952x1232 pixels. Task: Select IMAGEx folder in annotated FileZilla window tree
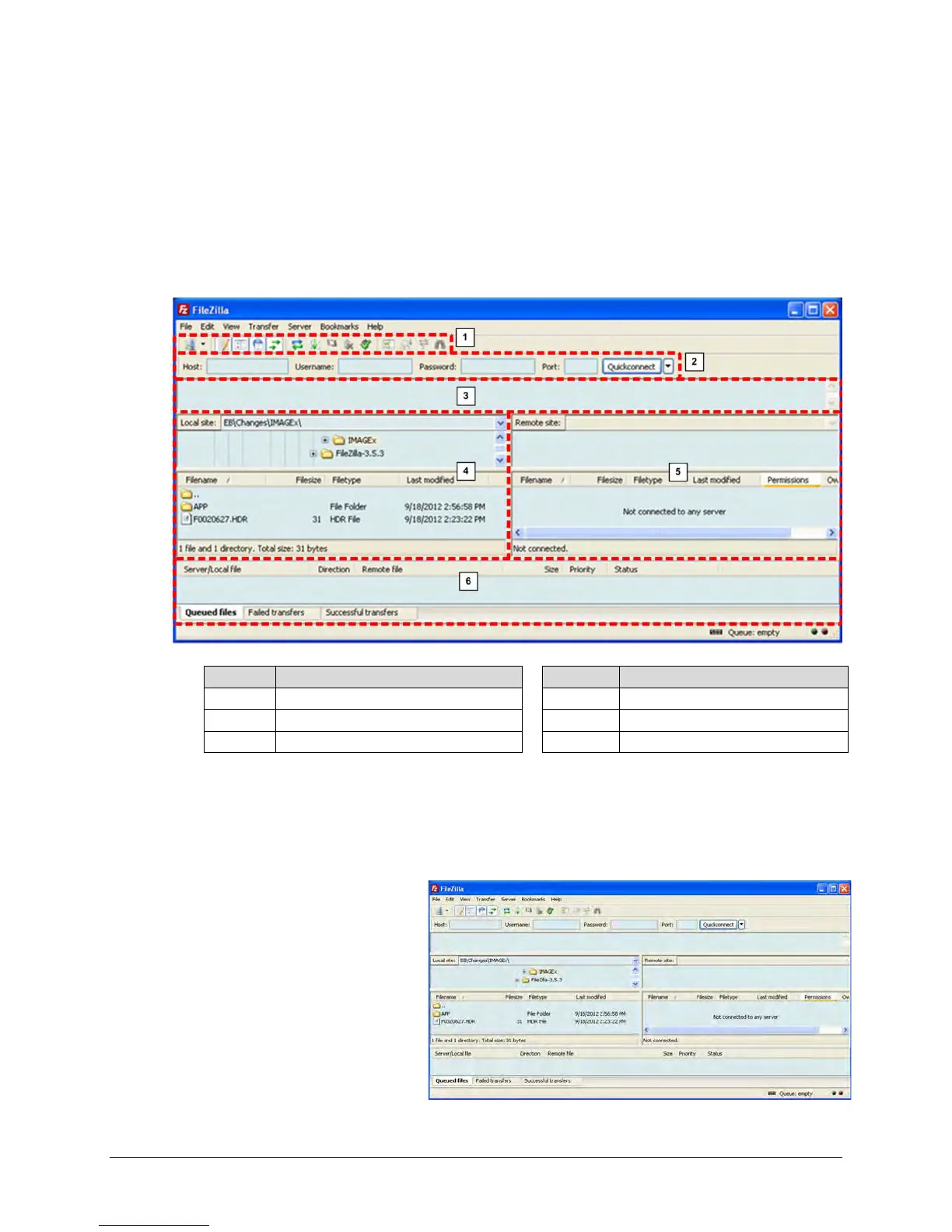pyautogui.click(x=355, y=440)
